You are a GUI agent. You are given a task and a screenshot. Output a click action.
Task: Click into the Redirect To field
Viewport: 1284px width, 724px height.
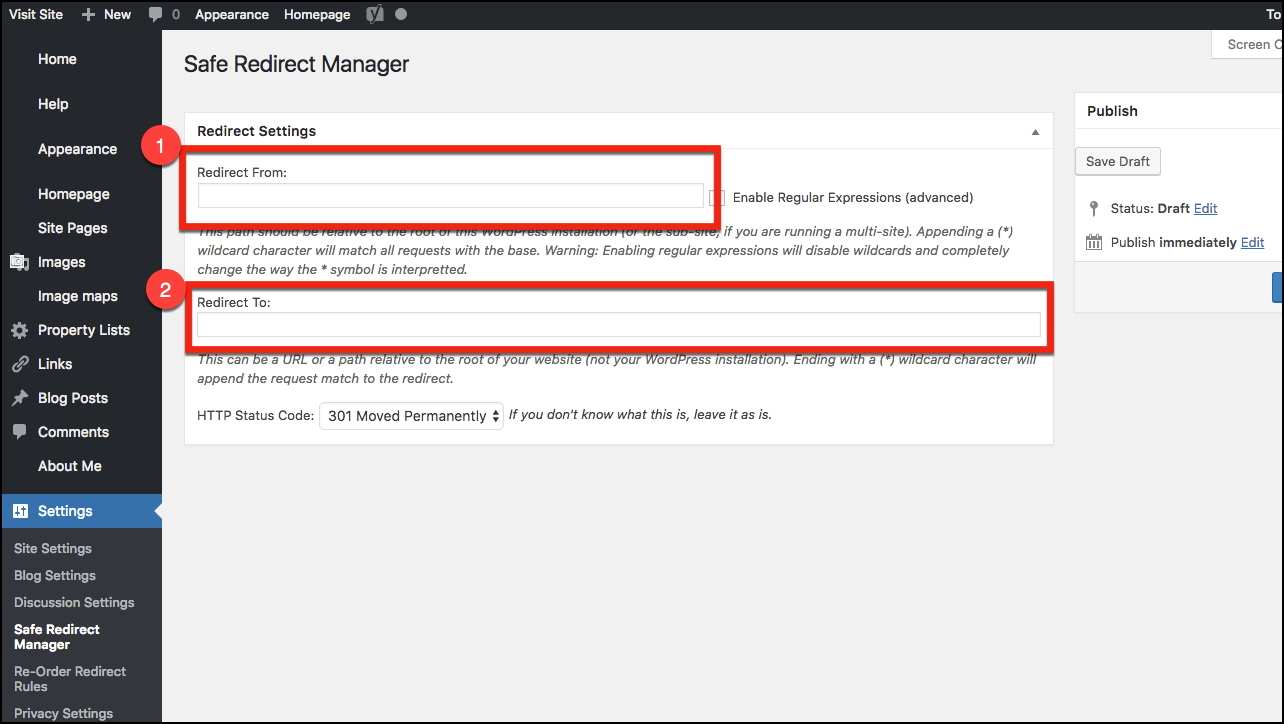pos(618,324)
